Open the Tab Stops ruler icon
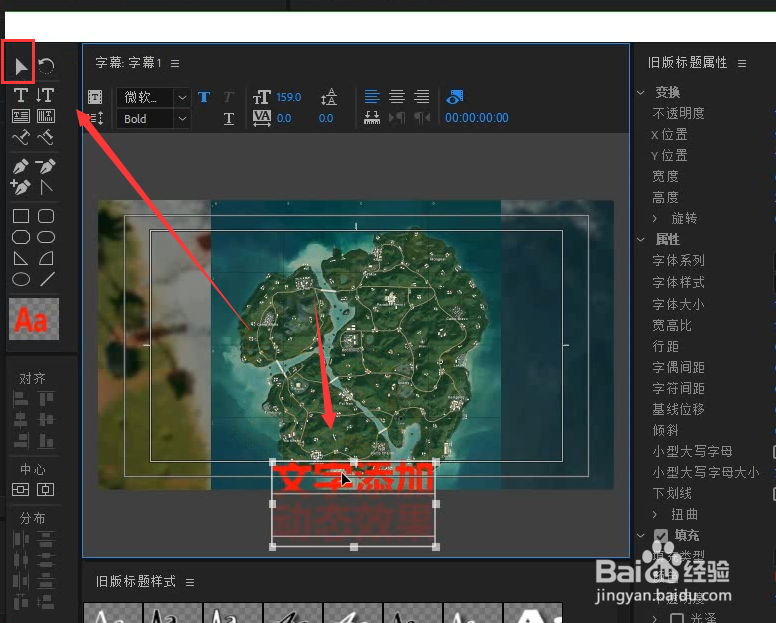Screen dimensions: 776x623 [x=372, y=118]
